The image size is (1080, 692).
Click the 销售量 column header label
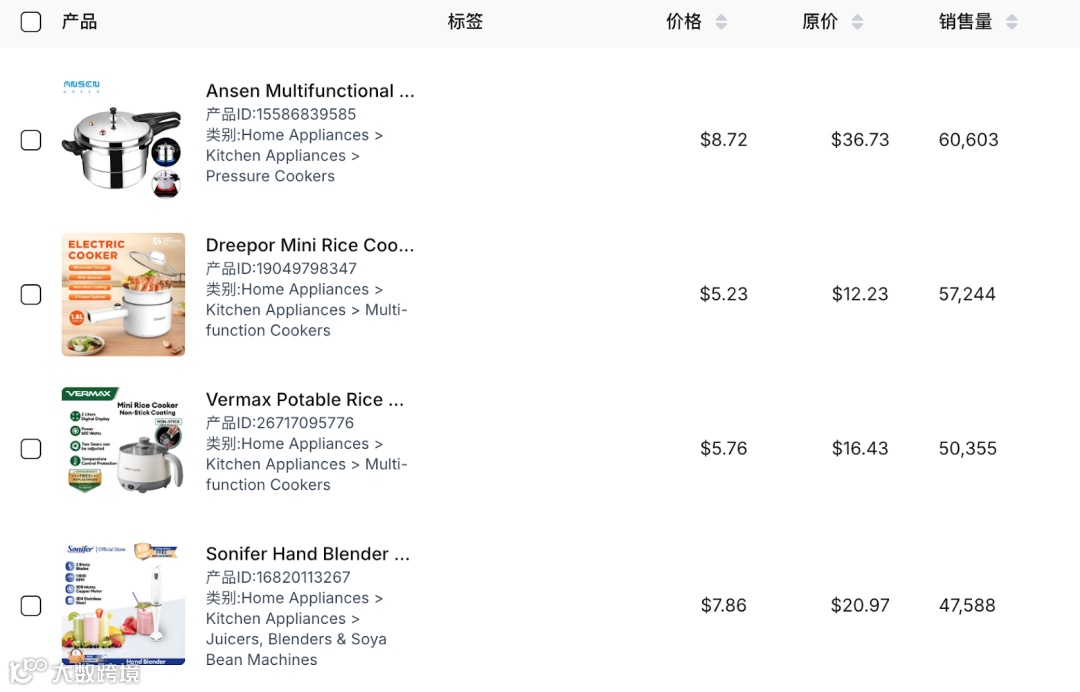(x=965, y=22)
